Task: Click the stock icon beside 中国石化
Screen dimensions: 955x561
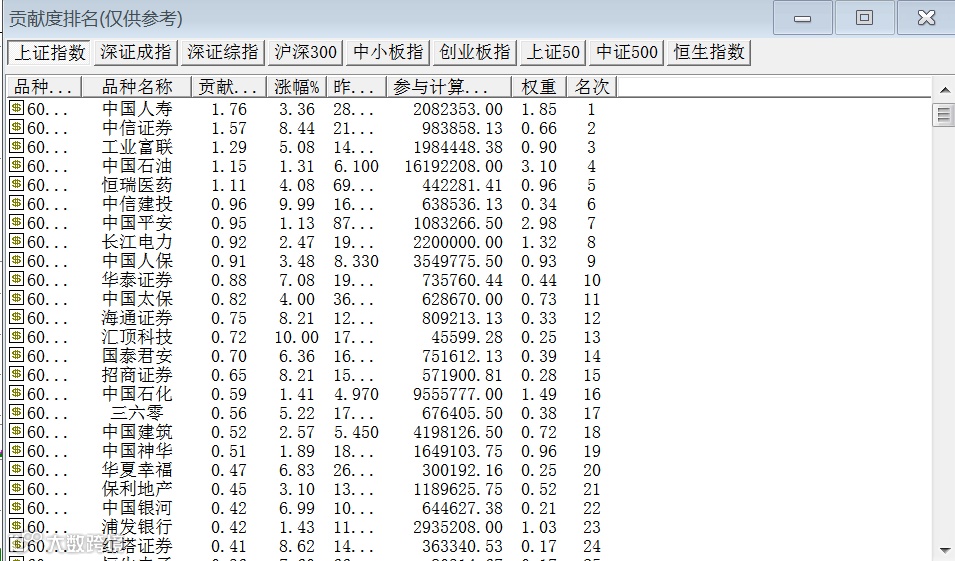Action: 16,393
